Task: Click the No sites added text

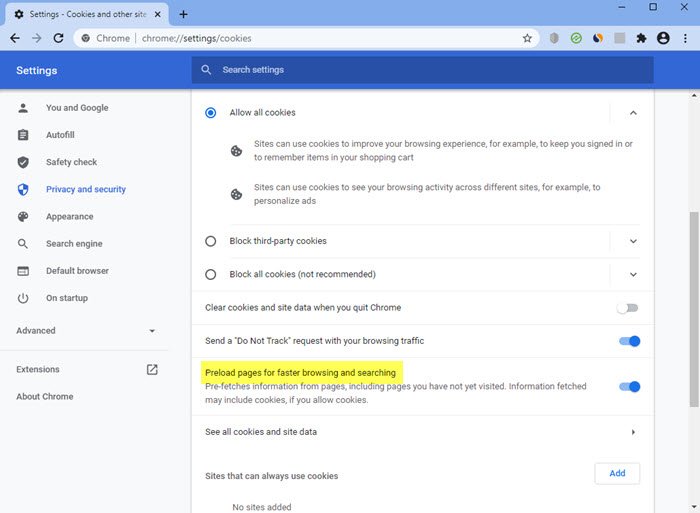Action: point(262,507)
